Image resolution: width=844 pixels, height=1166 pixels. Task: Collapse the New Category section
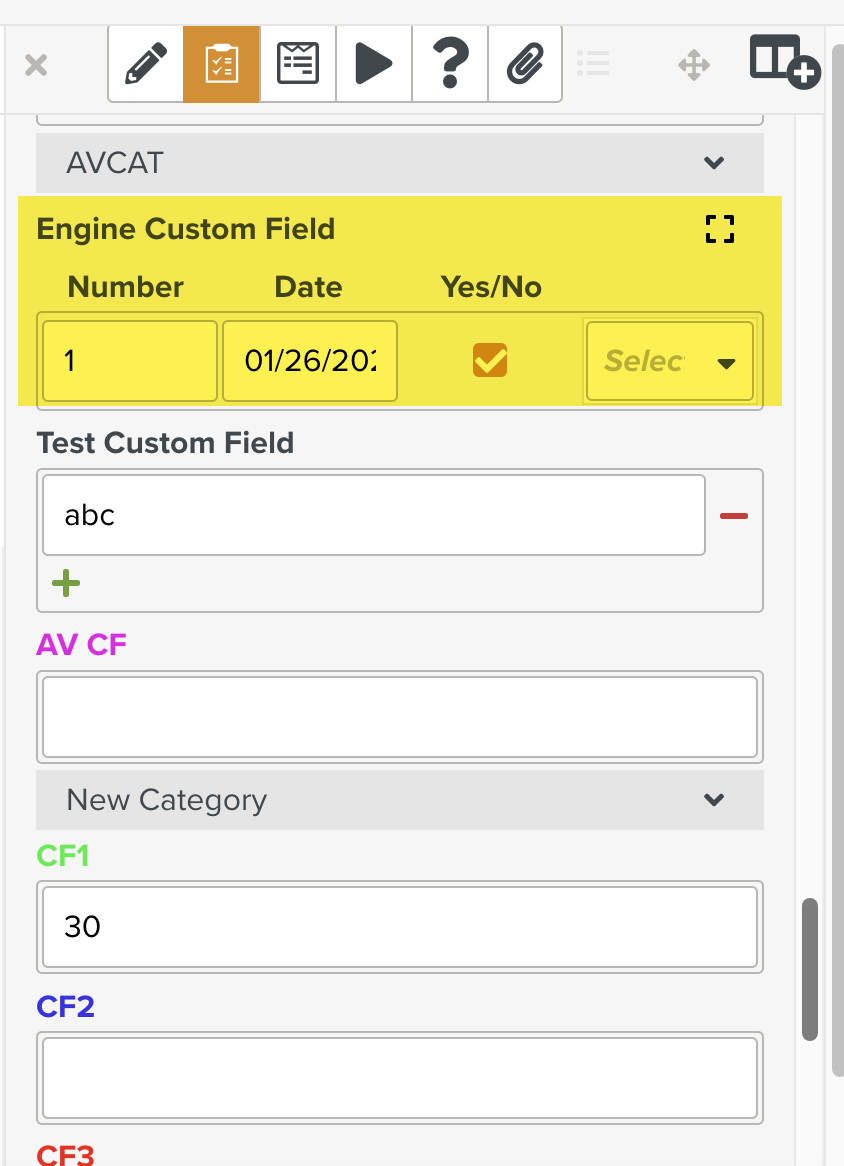coord(713,800)
